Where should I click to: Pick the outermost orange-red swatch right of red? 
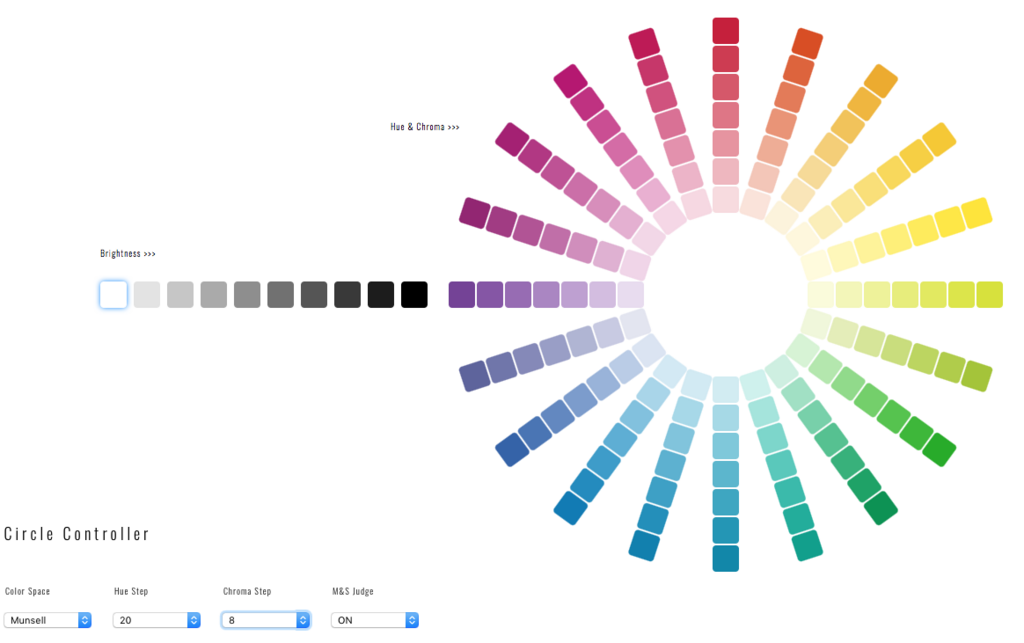pyautogui.click(x=807, y=43)
